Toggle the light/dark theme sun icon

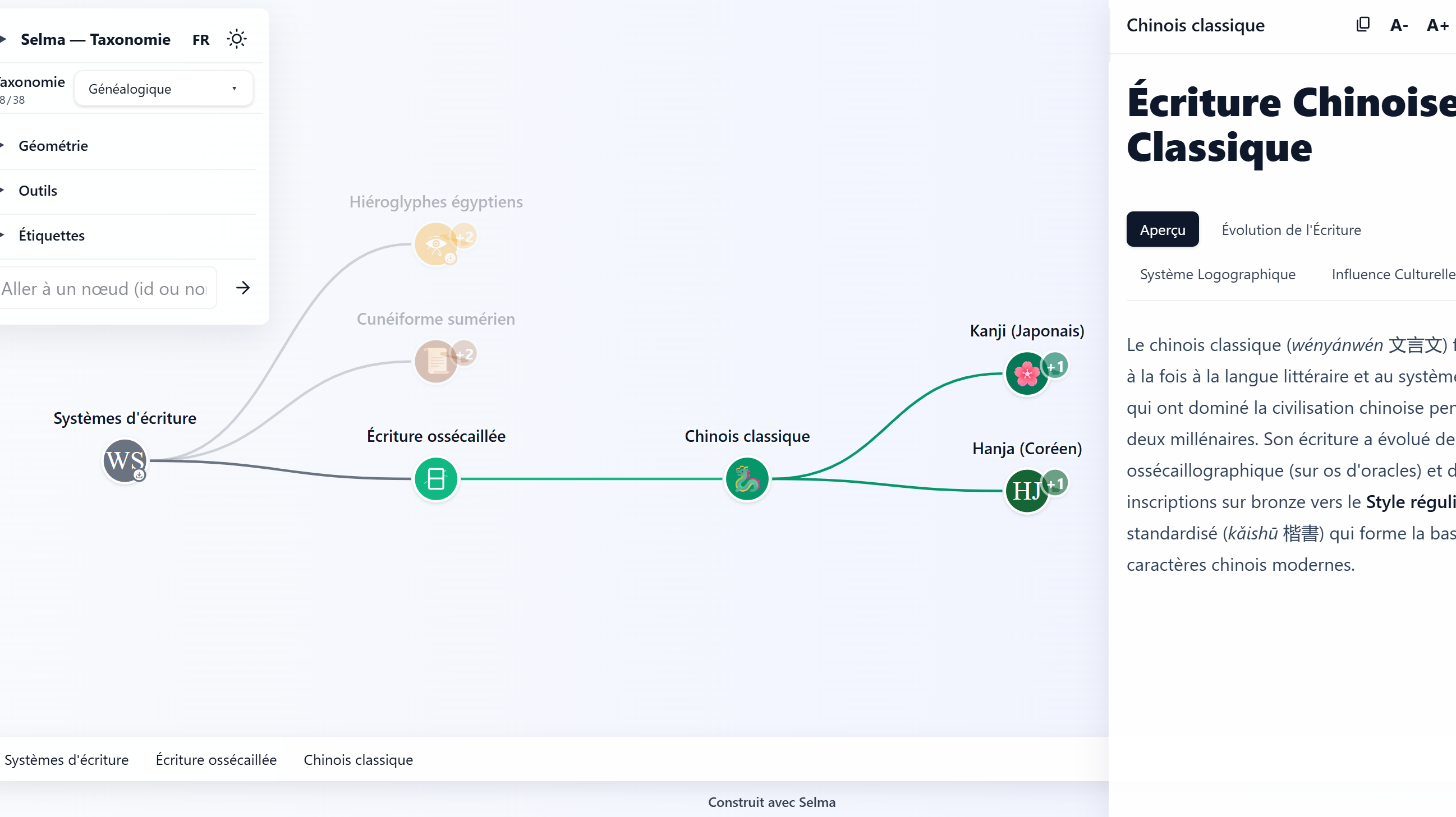coord(236,39)
